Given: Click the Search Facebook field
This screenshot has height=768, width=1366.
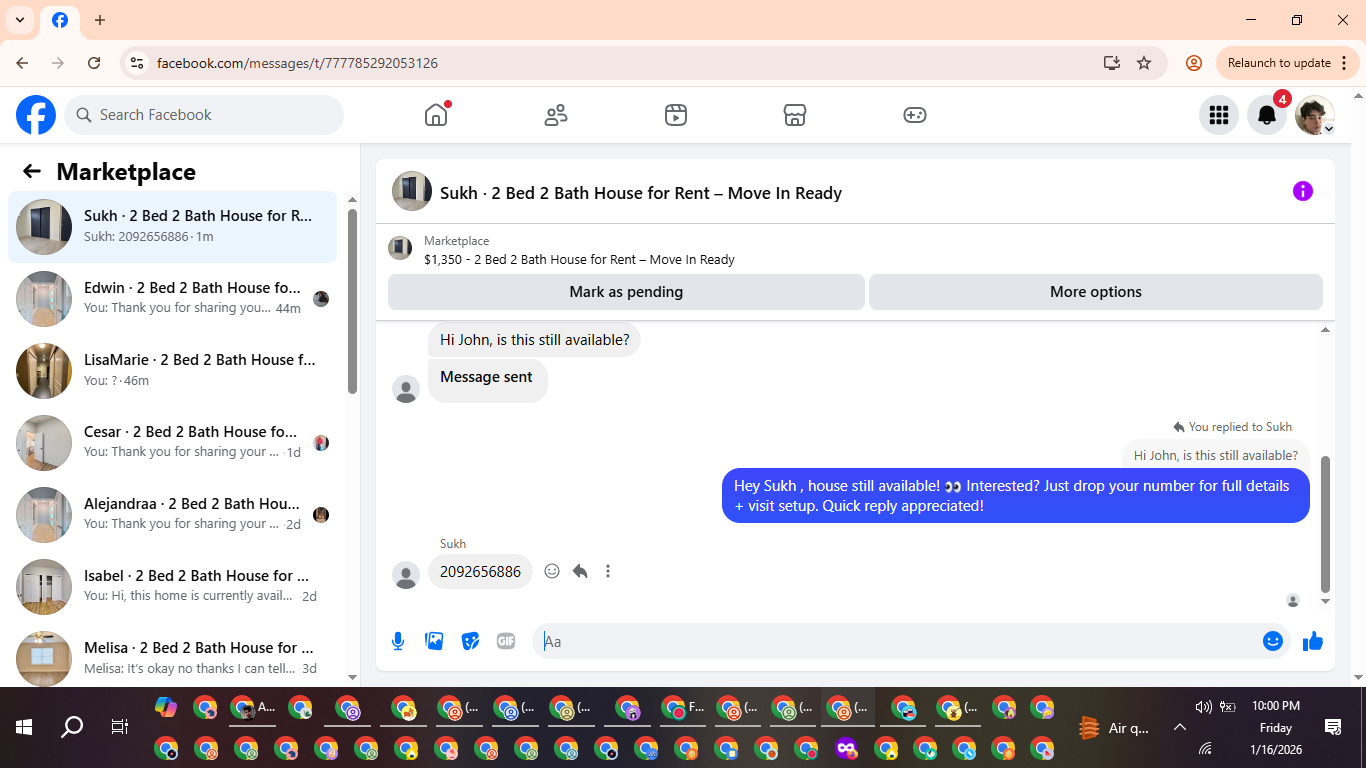Looking at the screenshot, I should click(x=204, y=115).
